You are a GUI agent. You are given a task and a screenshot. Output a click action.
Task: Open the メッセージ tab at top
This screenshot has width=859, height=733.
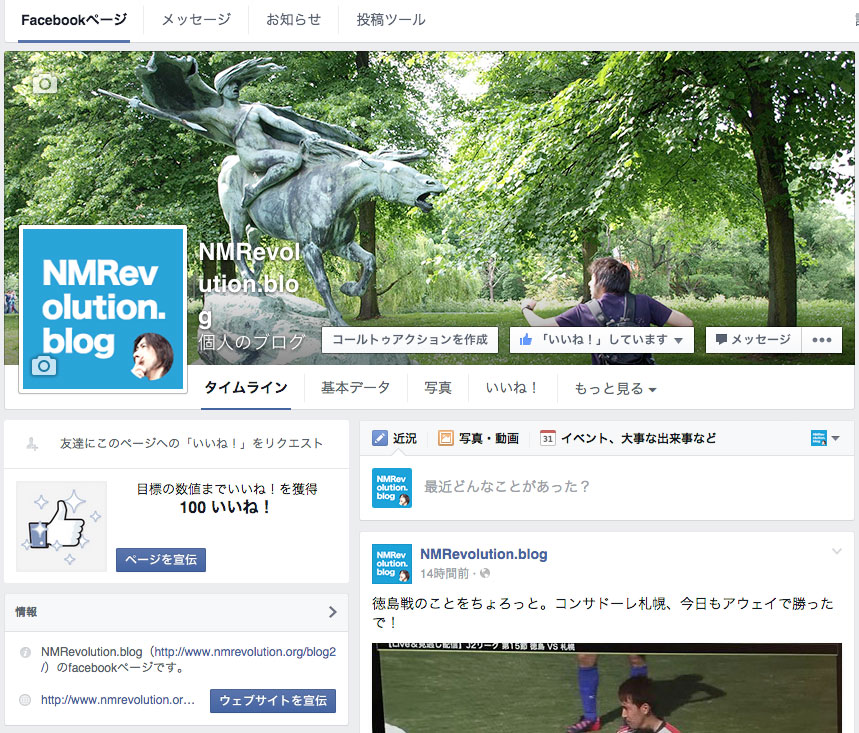196,20
